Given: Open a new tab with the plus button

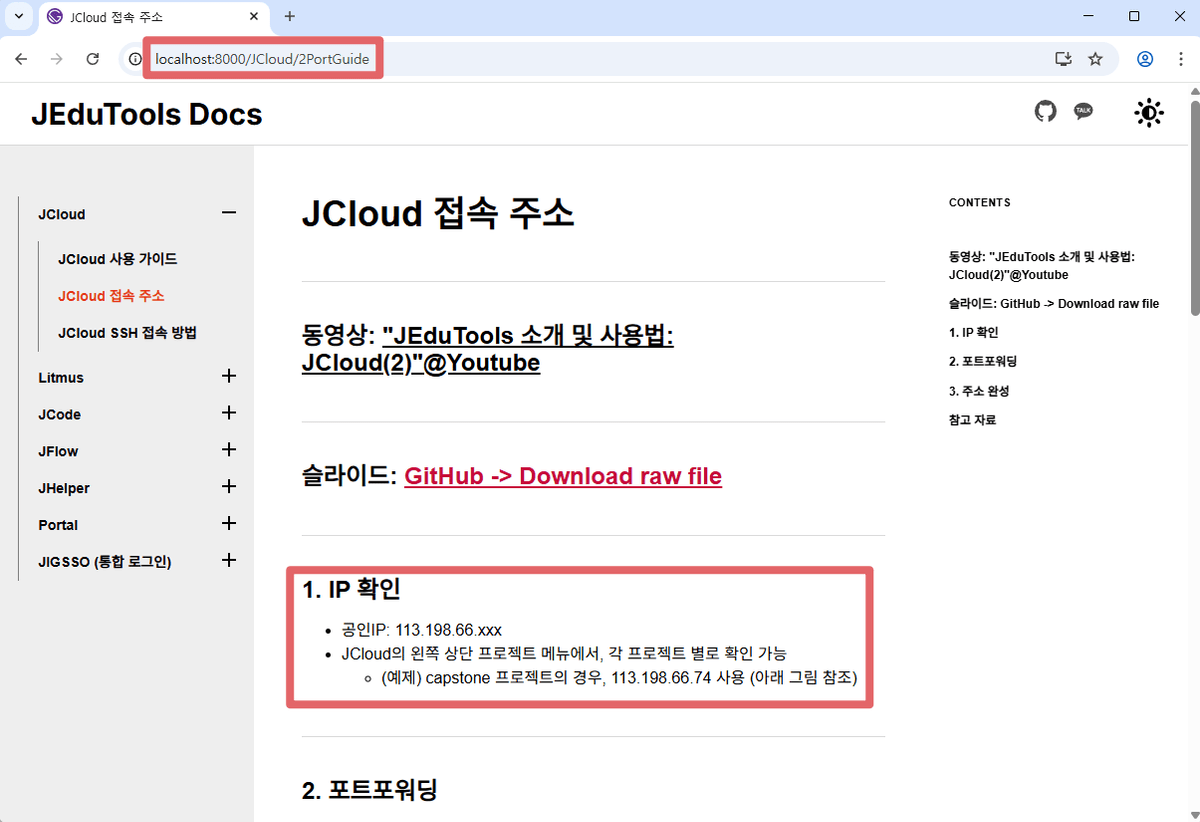Looking at the screenshot, I should pyautogui.click(x=290, y=16).
